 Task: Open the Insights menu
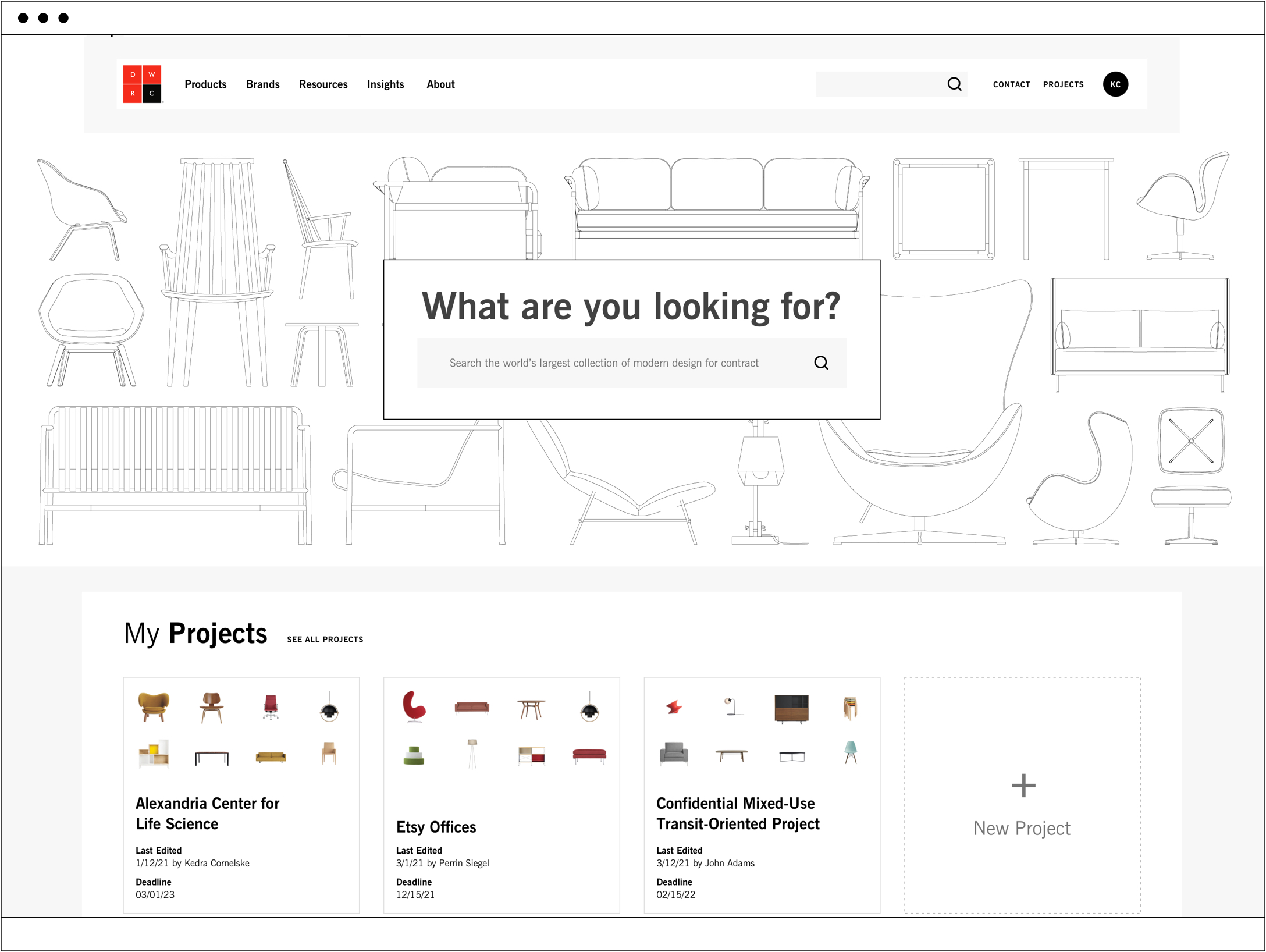point(385,84)
